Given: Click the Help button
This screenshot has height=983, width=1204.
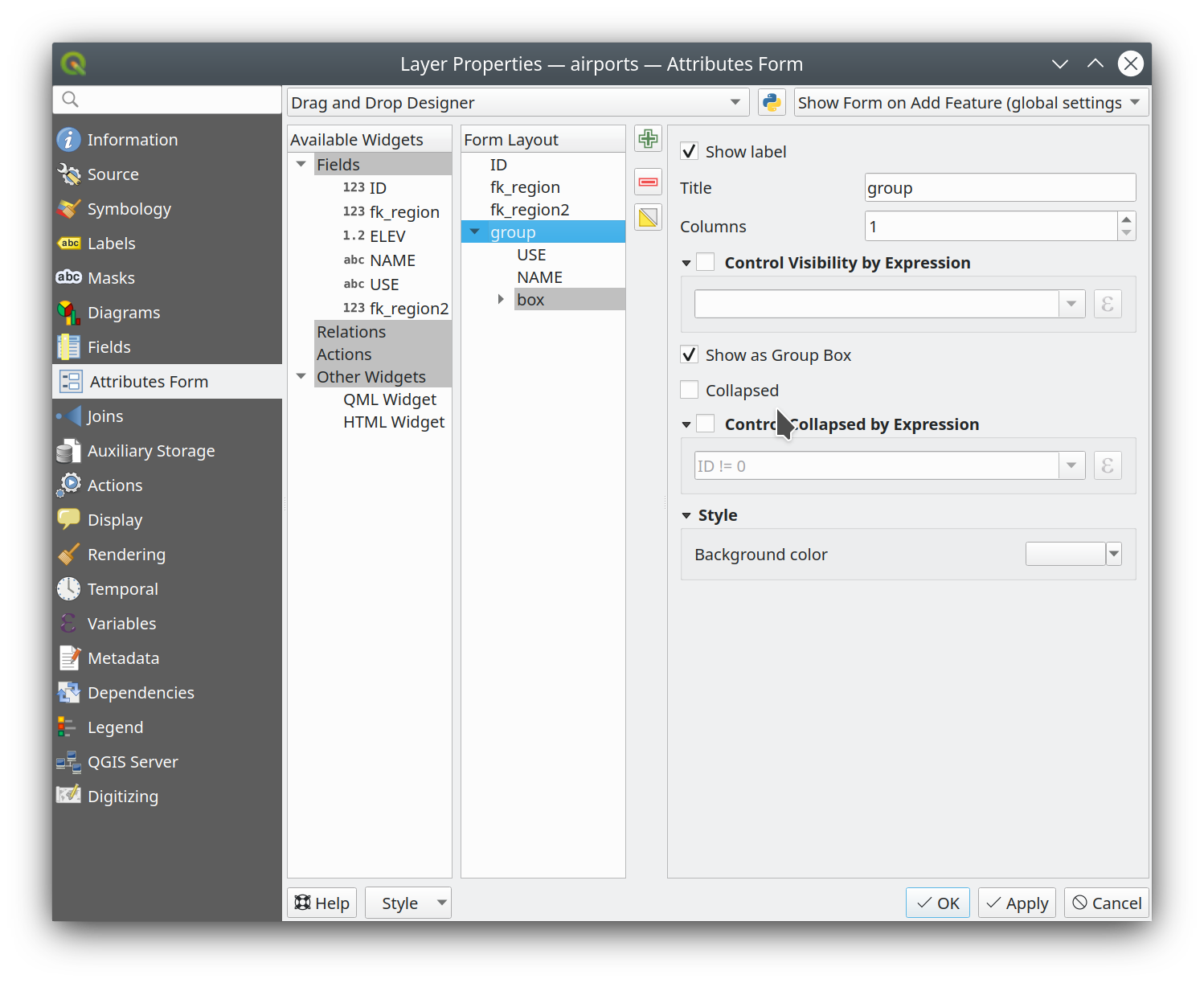Looking at the screenshot, I should [x=322, y=903].
